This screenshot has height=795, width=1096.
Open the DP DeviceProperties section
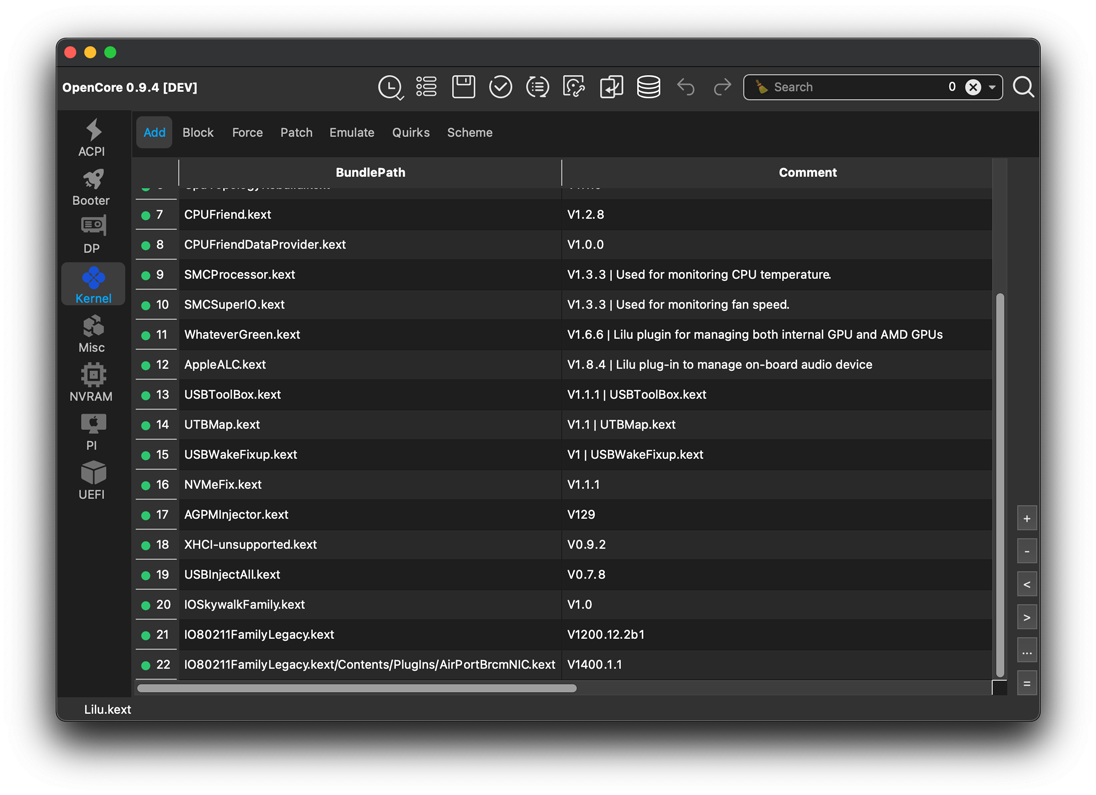(92, 236)
